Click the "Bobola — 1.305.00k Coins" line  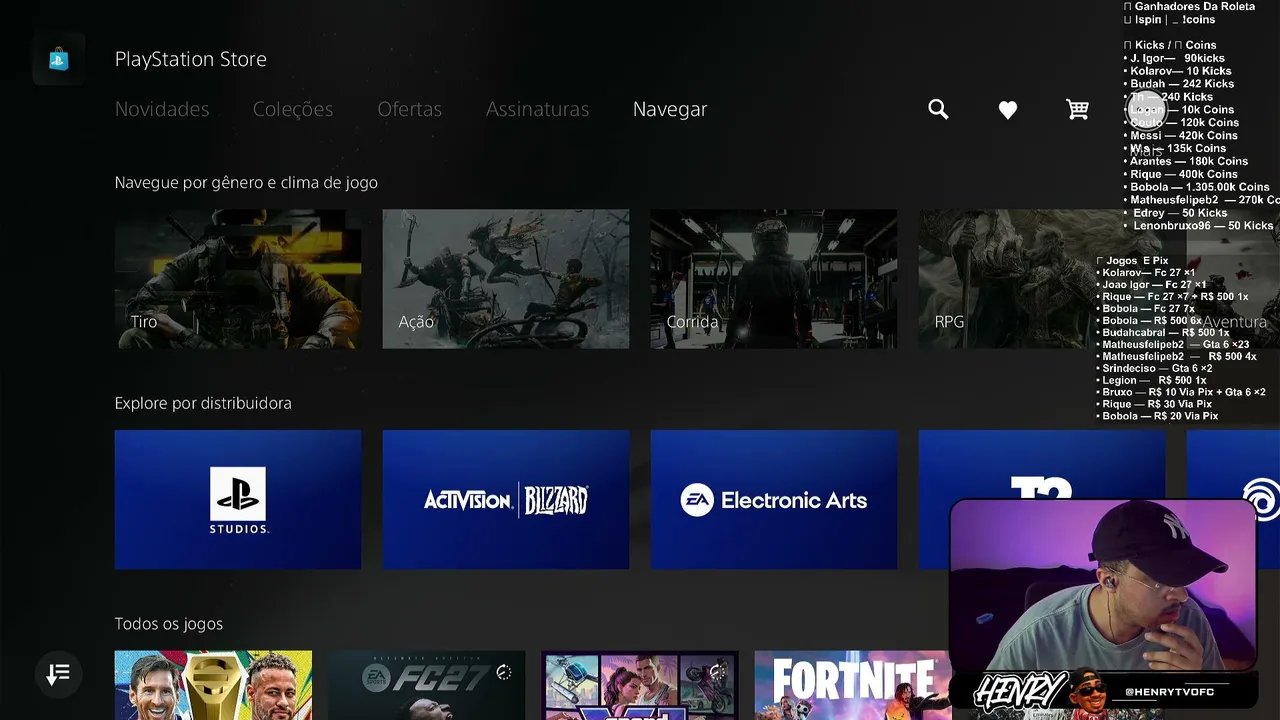pos(1196,187)
